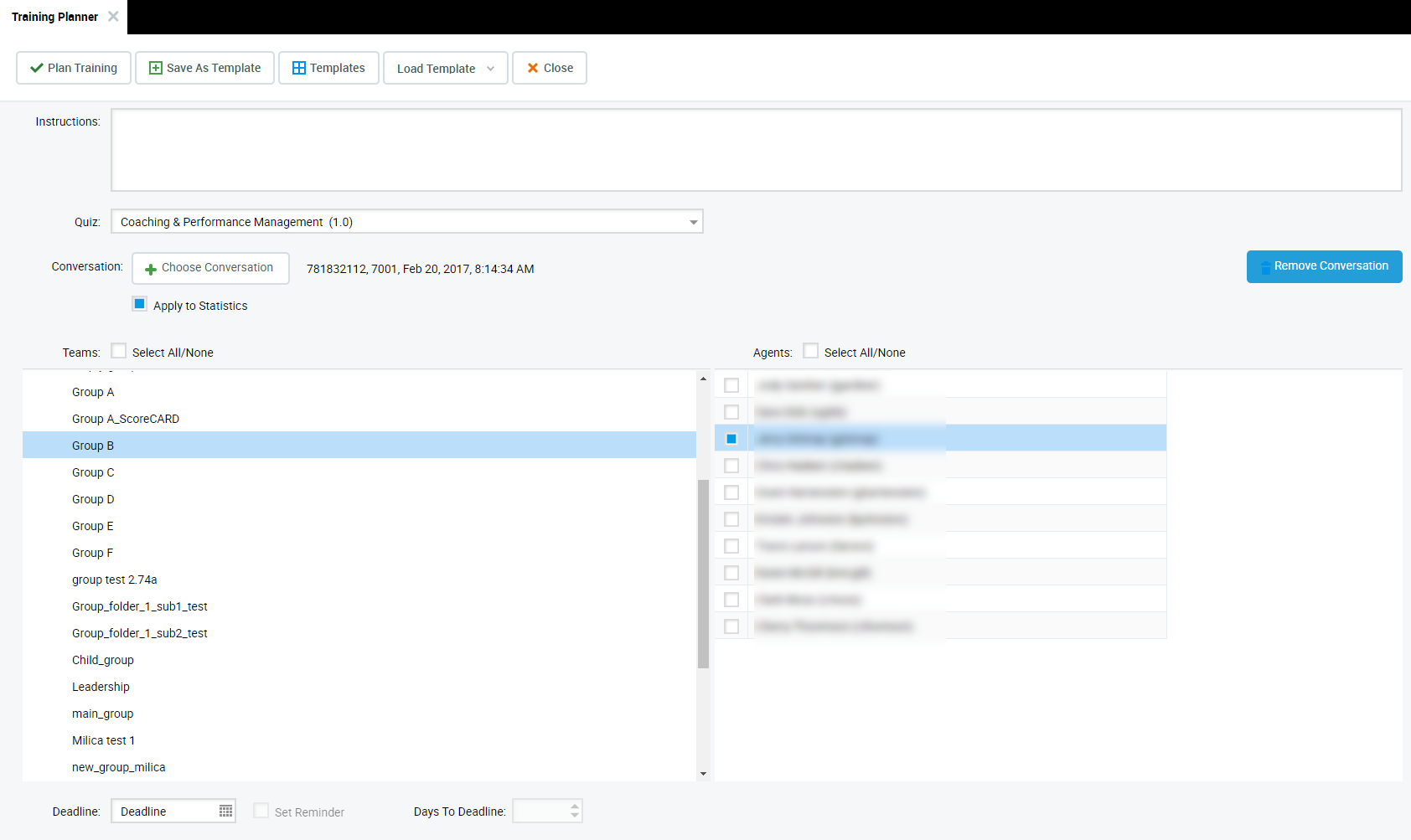1411x840 pixels.
Task: Click the Save As Template plus icon
Action: (x=155, y=68)
